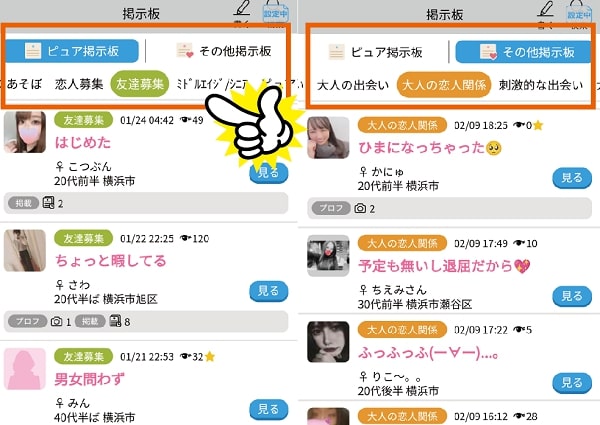Image resolution: width=600 pixels, height=425 pixels.
Task: Click 見る button for さわ's post
Action: click(269, 291)
